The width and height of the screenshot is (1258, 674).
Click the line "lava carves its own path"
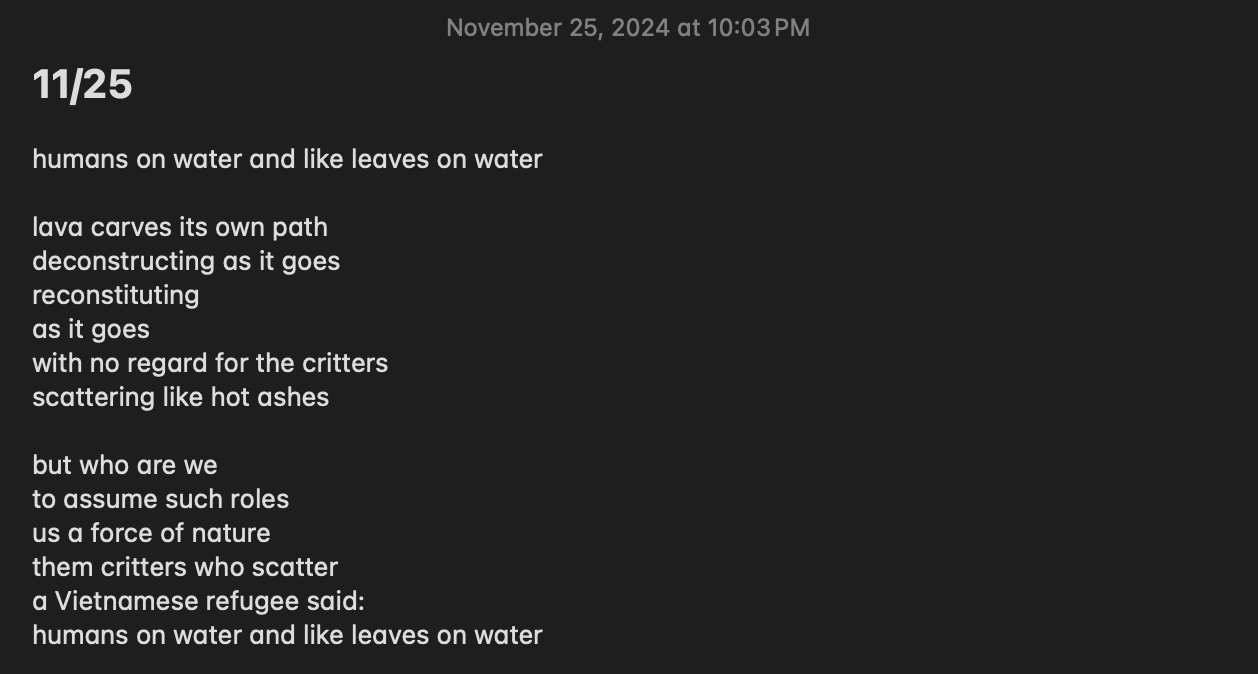pos(180,227)
